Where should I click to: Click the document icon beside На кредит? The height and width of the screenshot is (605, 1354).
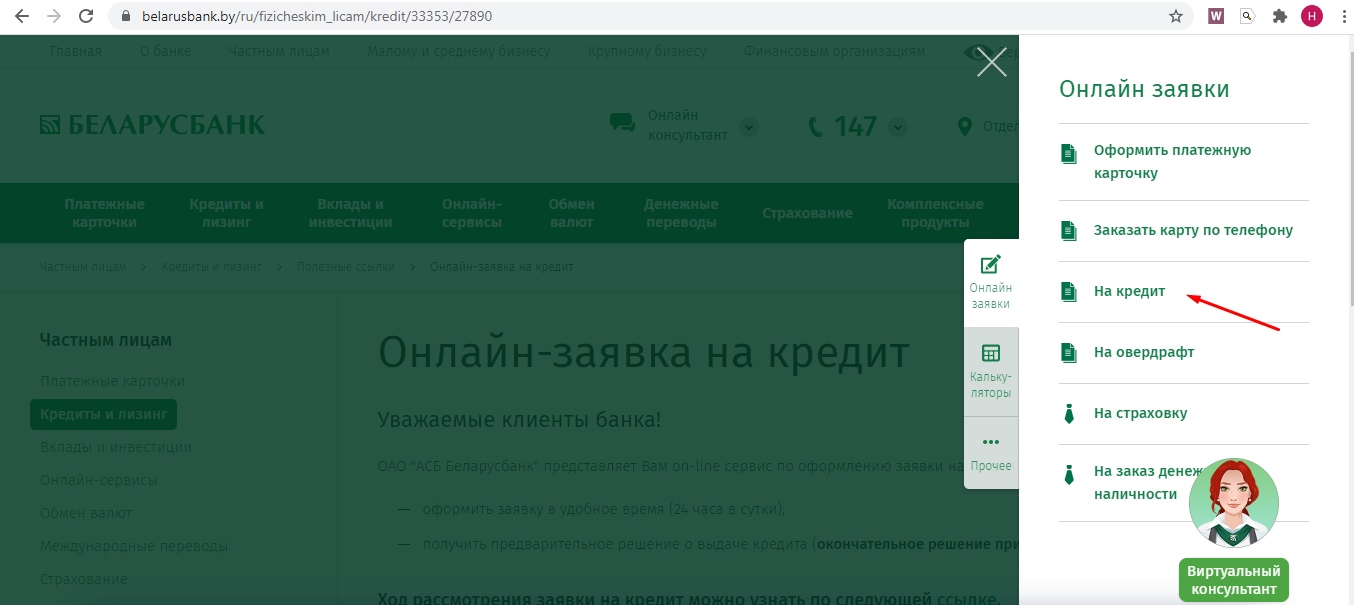pos(1069,292)
